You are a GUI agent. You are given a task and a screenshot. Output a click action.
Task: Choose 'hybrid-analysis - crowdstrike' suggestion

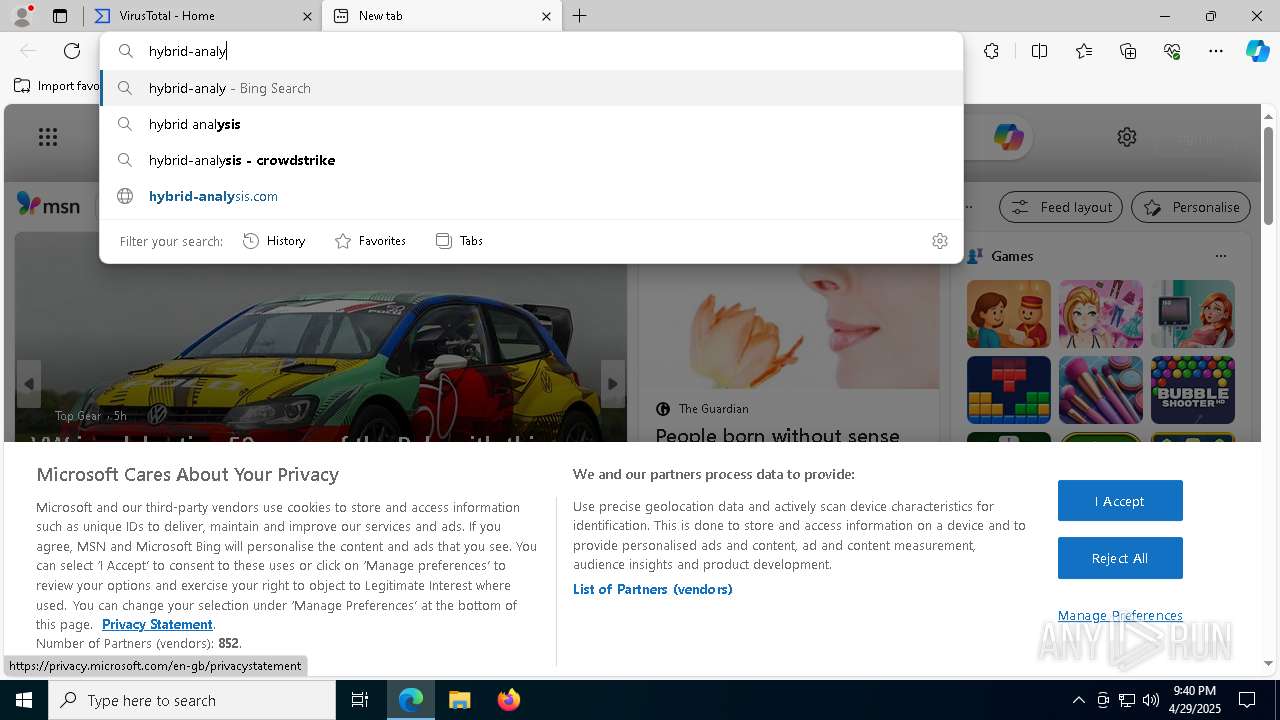click(531, 160)
